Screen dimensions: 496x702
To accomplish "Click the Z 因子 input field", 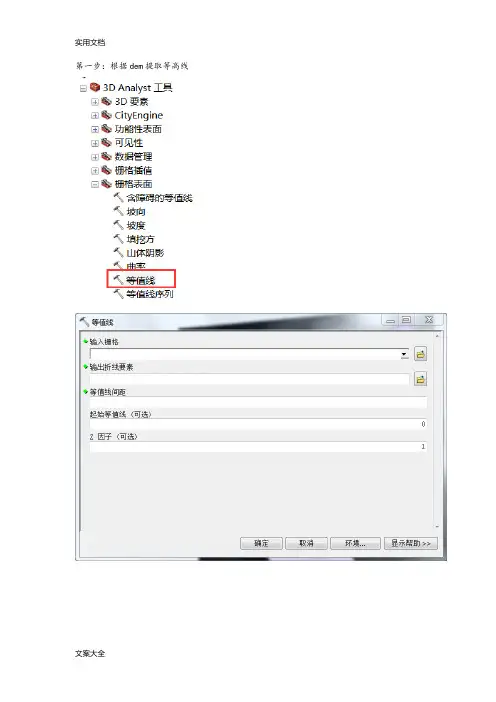I will [258, 447].
